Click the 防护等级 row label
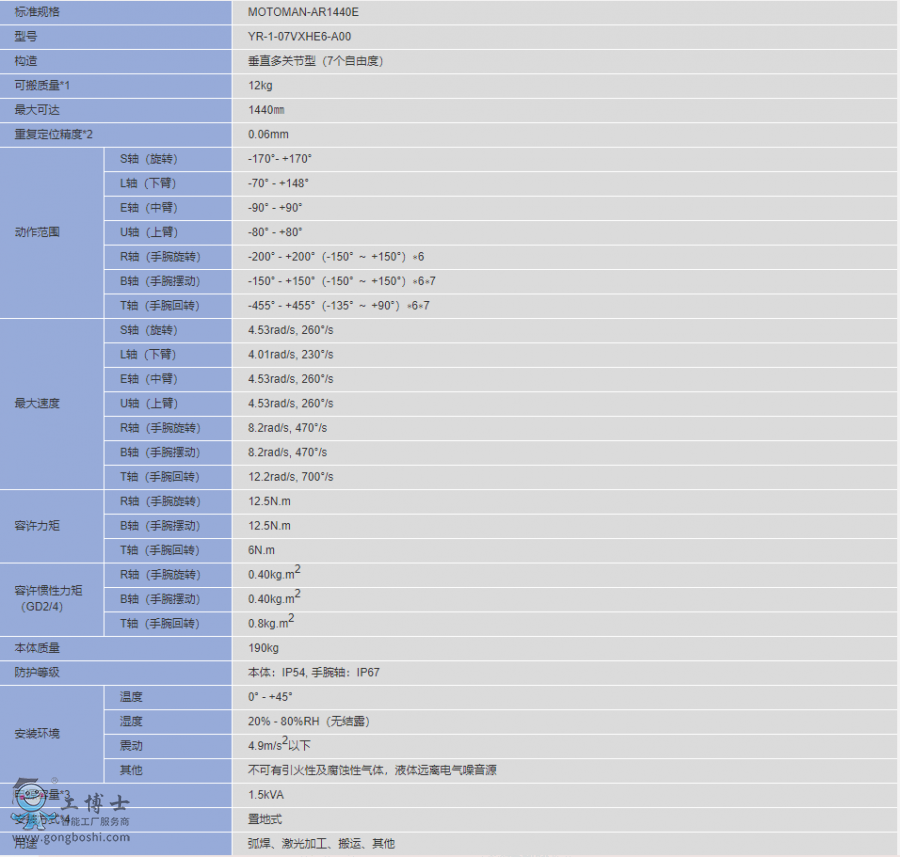900x857 pixels. point(37,672)
